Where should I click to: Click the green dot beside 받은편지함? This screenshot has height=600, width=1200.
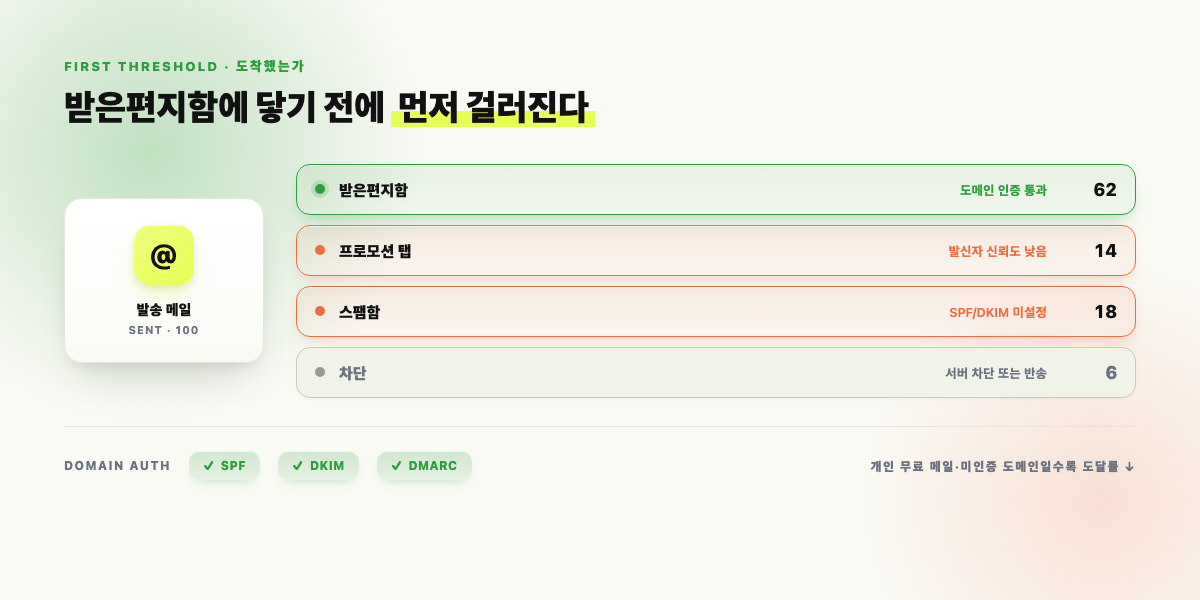point(320,189)
